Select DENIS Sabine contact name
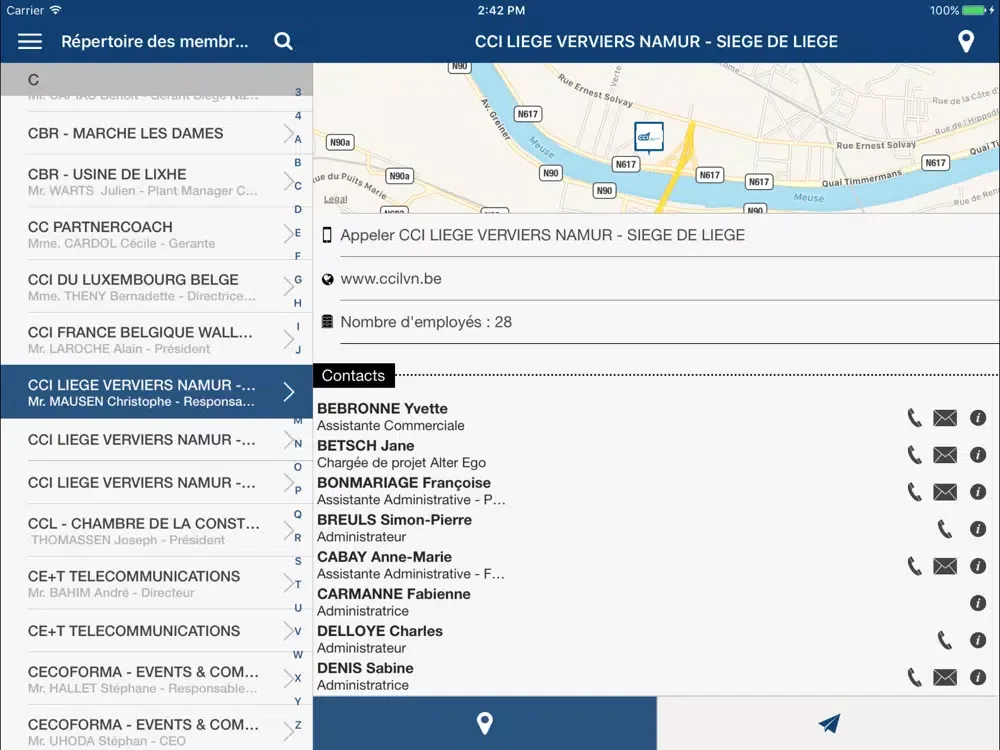The width and height of the screenshot is (1000, 750). pos(365,668)
